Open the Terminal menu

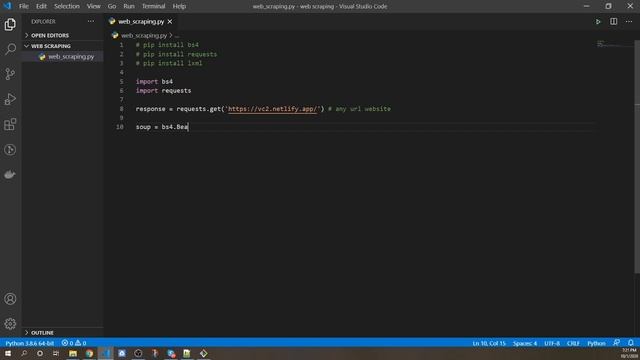coord(153,6)
